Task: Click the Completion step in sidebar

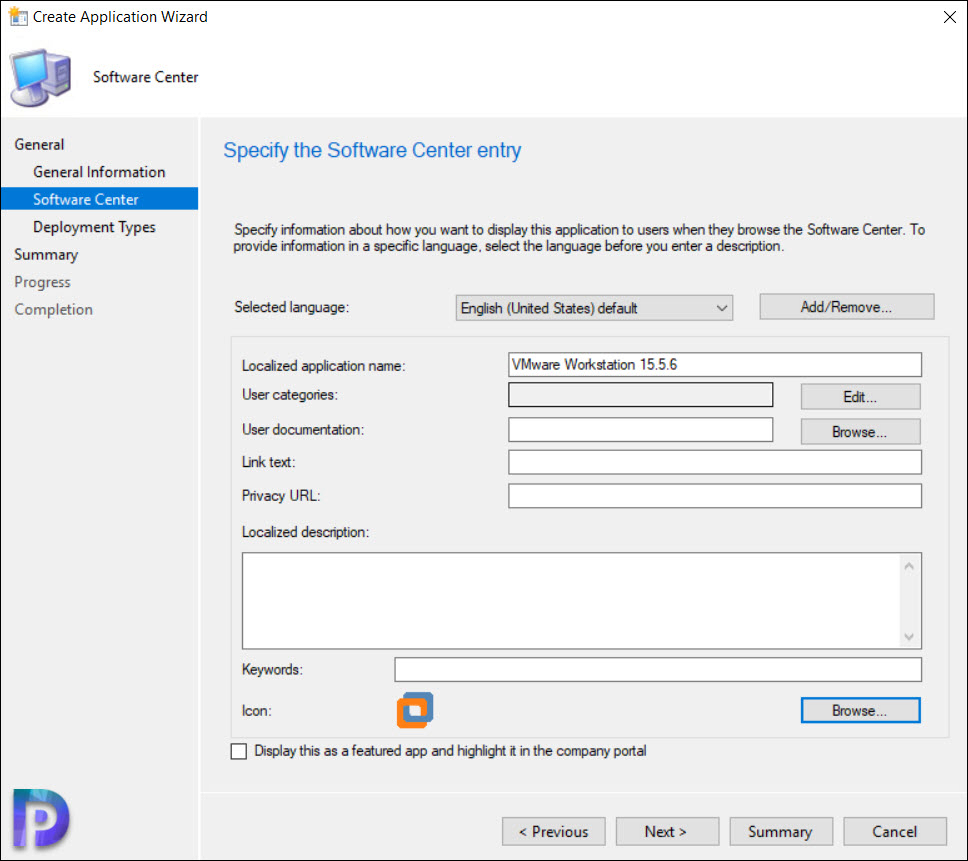Action: click(x=54, y=310)
